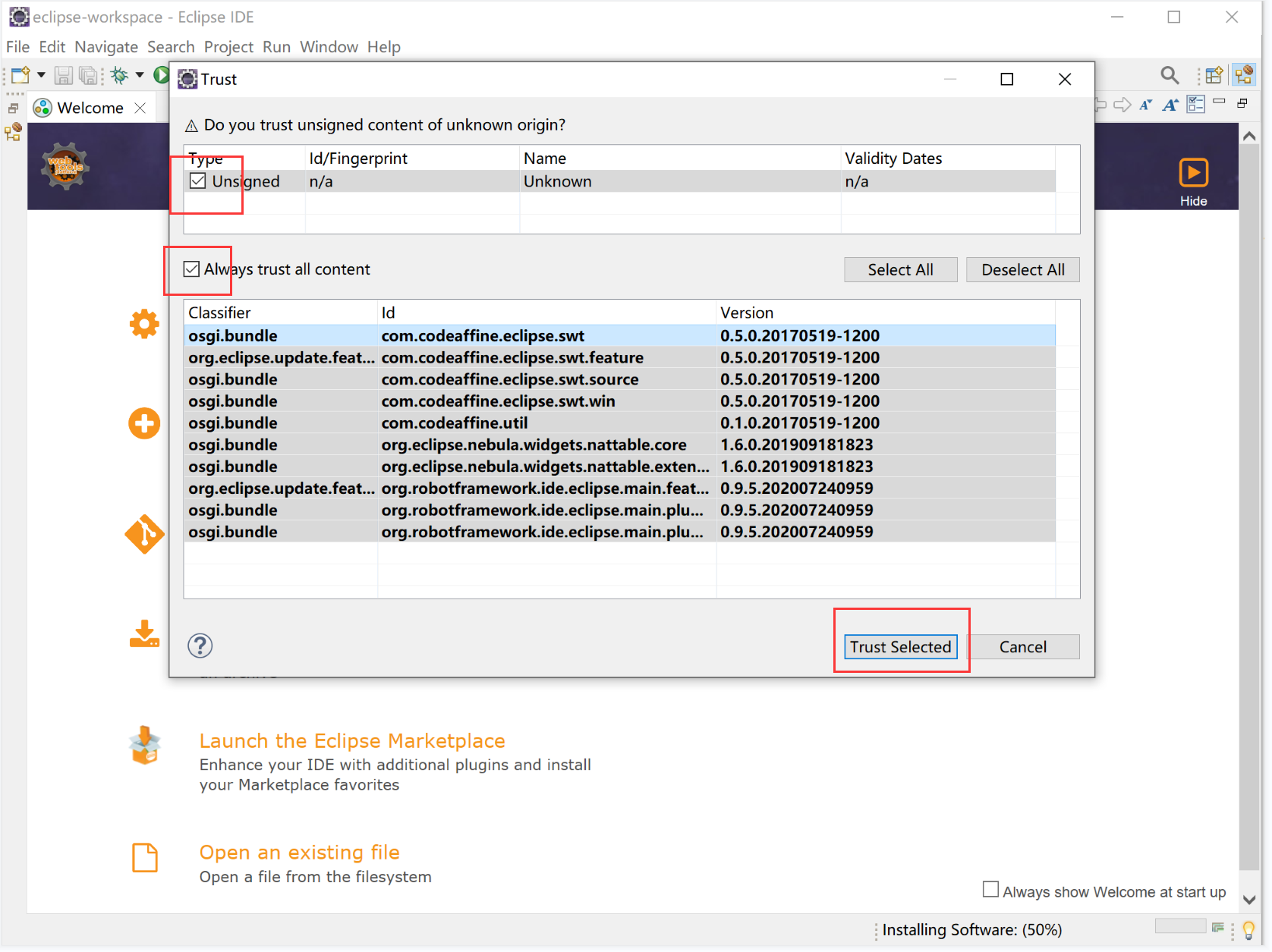This screenshot has width=1272, height=952.
Task: Click the Launch the Eclipse Marketplace link
Action: point(352,740)
